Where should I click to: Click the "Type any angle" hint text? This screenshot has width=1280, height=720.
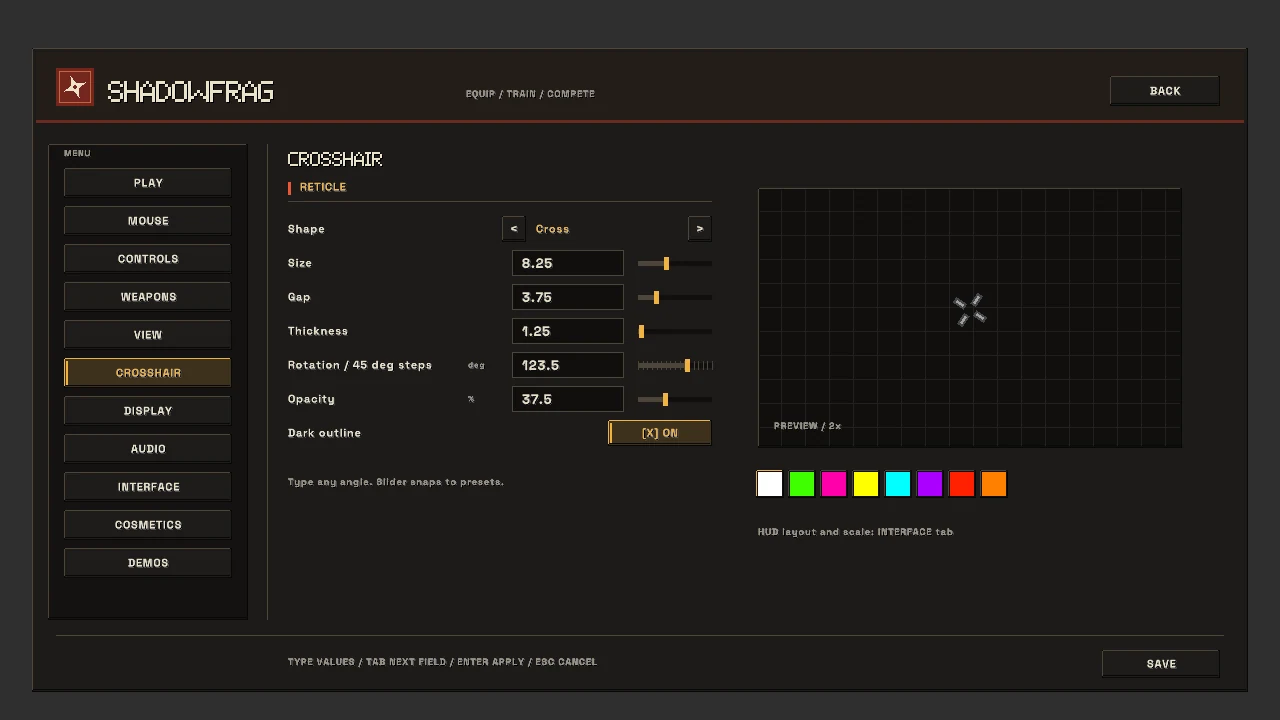(396, 482)
